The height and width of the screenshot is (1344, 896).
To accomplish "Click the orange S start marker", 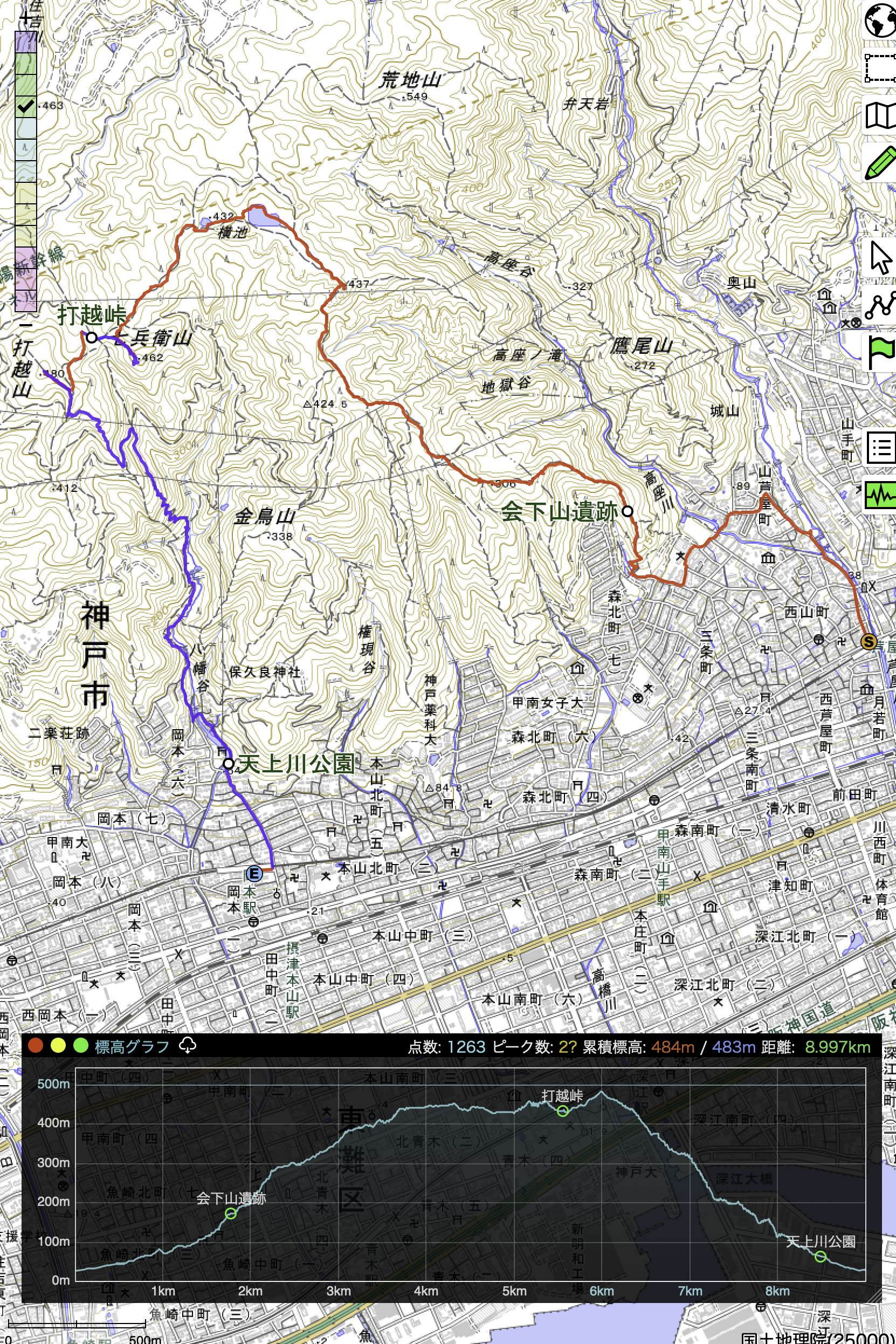I will pos(869,641).
